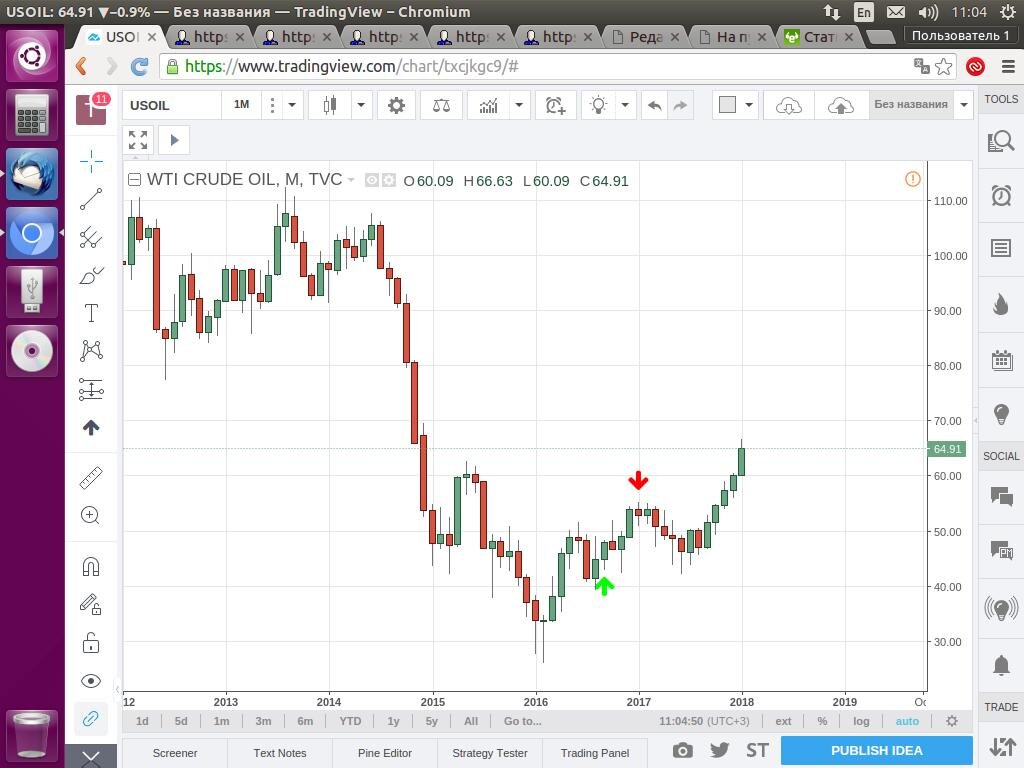1024x768 pixels.
Task: Open the patterns drawing tool
Action: (91, 351)
